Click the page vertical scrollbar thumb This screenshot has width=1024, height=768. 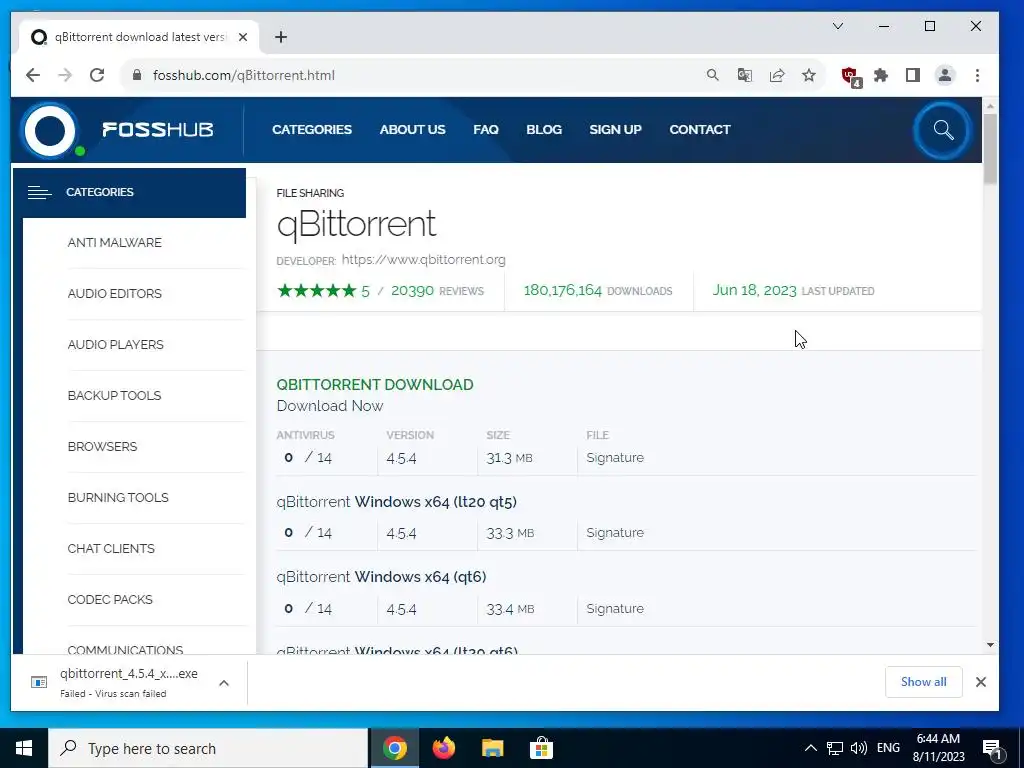pos(990,149)
